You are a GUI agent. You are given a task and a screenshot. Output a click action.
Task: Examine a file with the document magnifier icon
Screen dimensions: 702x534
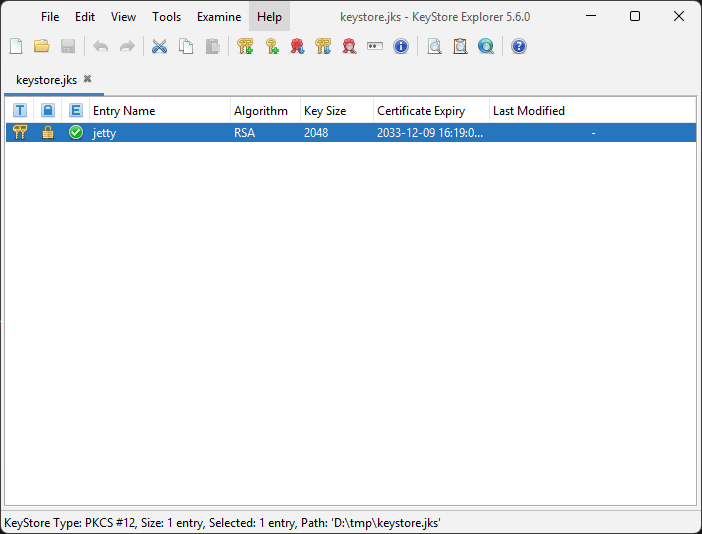click(434, 46)
